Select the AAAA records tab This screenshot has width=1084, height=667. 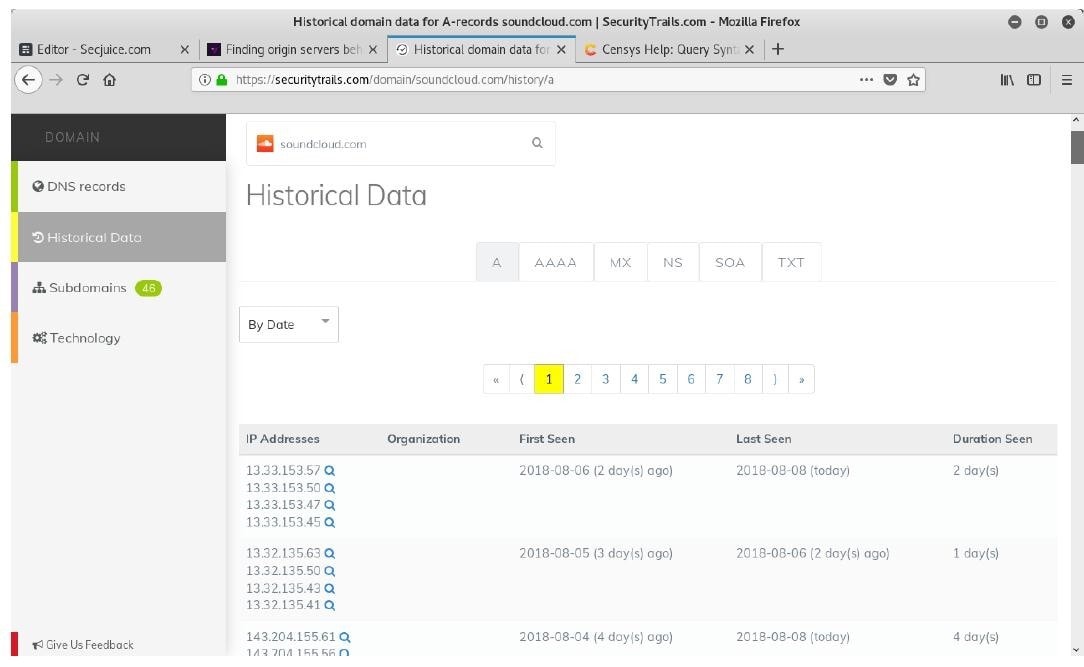point(555,262)
